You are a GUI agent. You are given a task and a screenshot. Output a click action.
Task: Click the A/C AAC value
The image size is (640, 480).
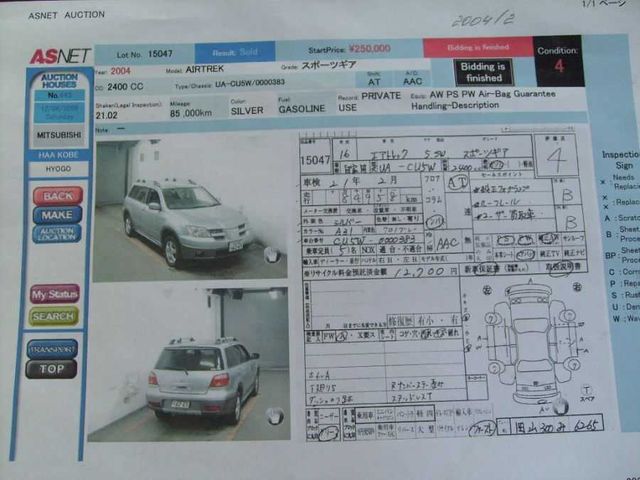click(x=412, y=81)
